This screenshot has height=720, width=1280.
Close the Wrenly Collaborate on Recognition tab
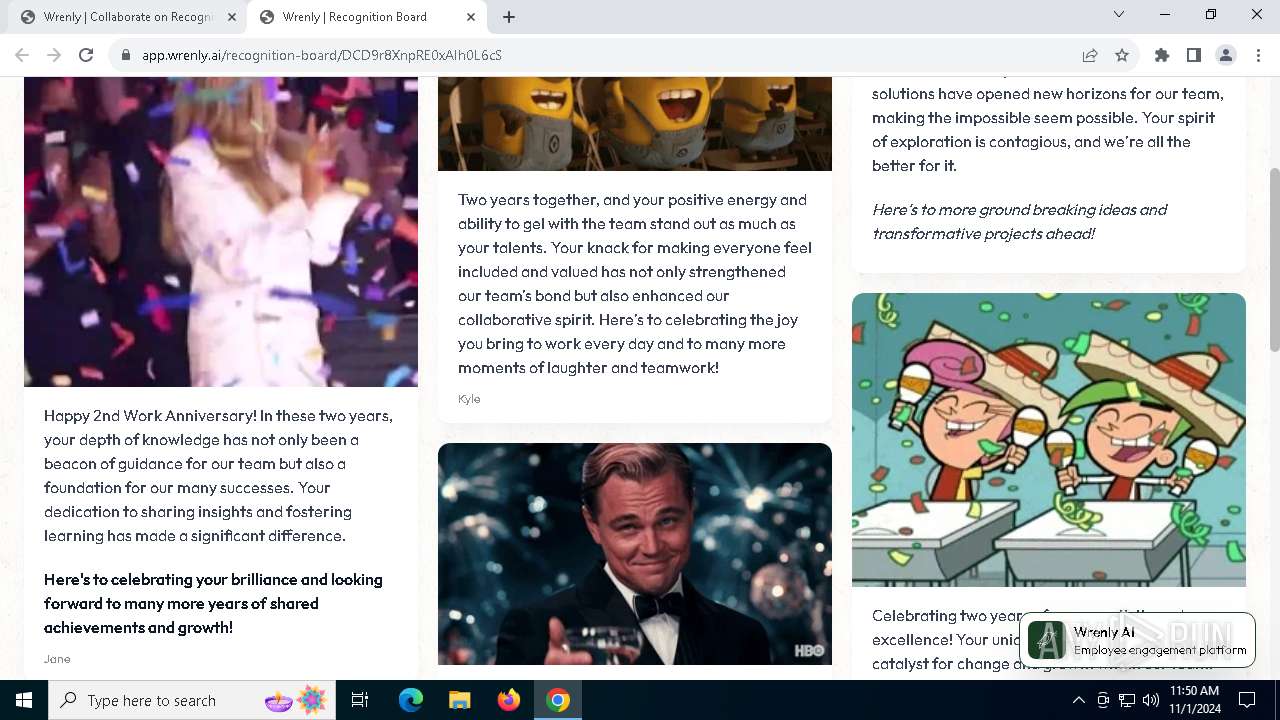pyautogui.click(x=232, y=17)
